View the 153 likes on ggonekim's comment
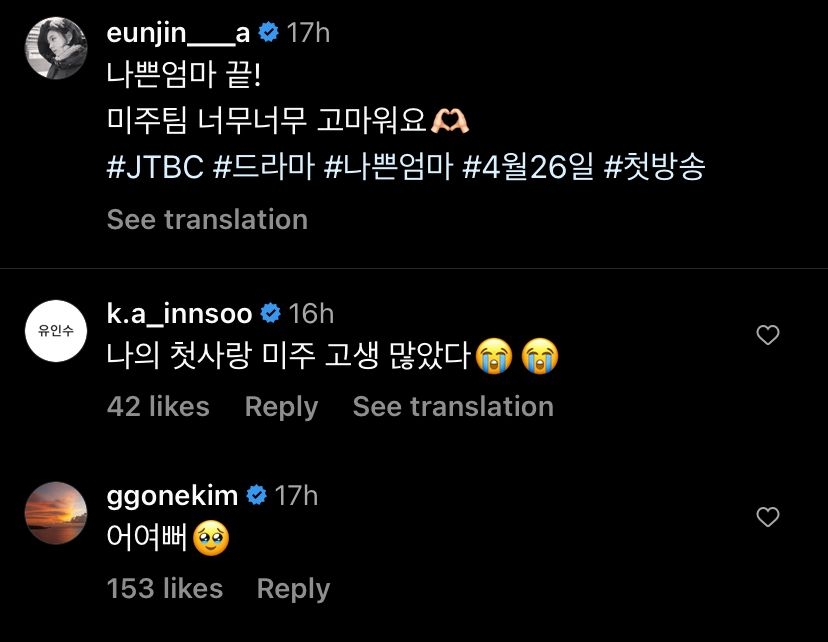 click(165, 588)
